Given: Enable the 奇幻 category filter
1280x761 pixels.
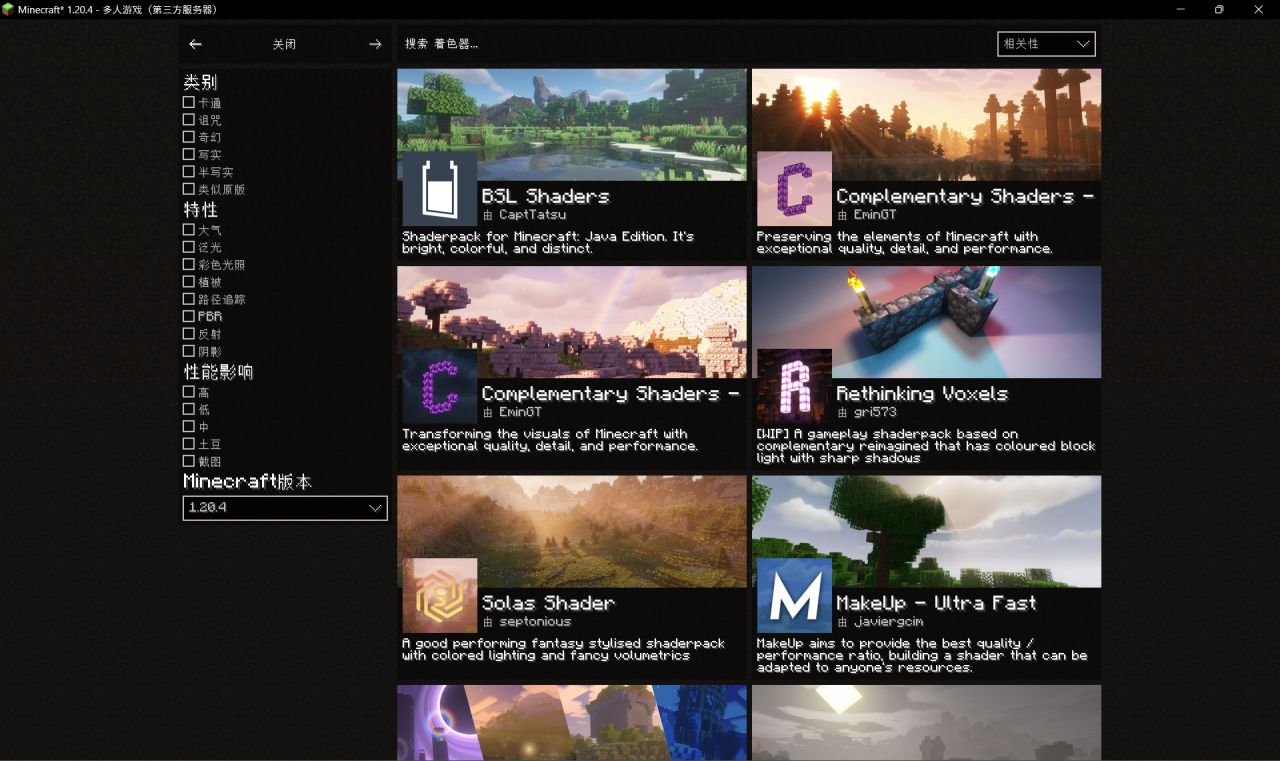Looking at the screenshot, I should pos(189,136).
